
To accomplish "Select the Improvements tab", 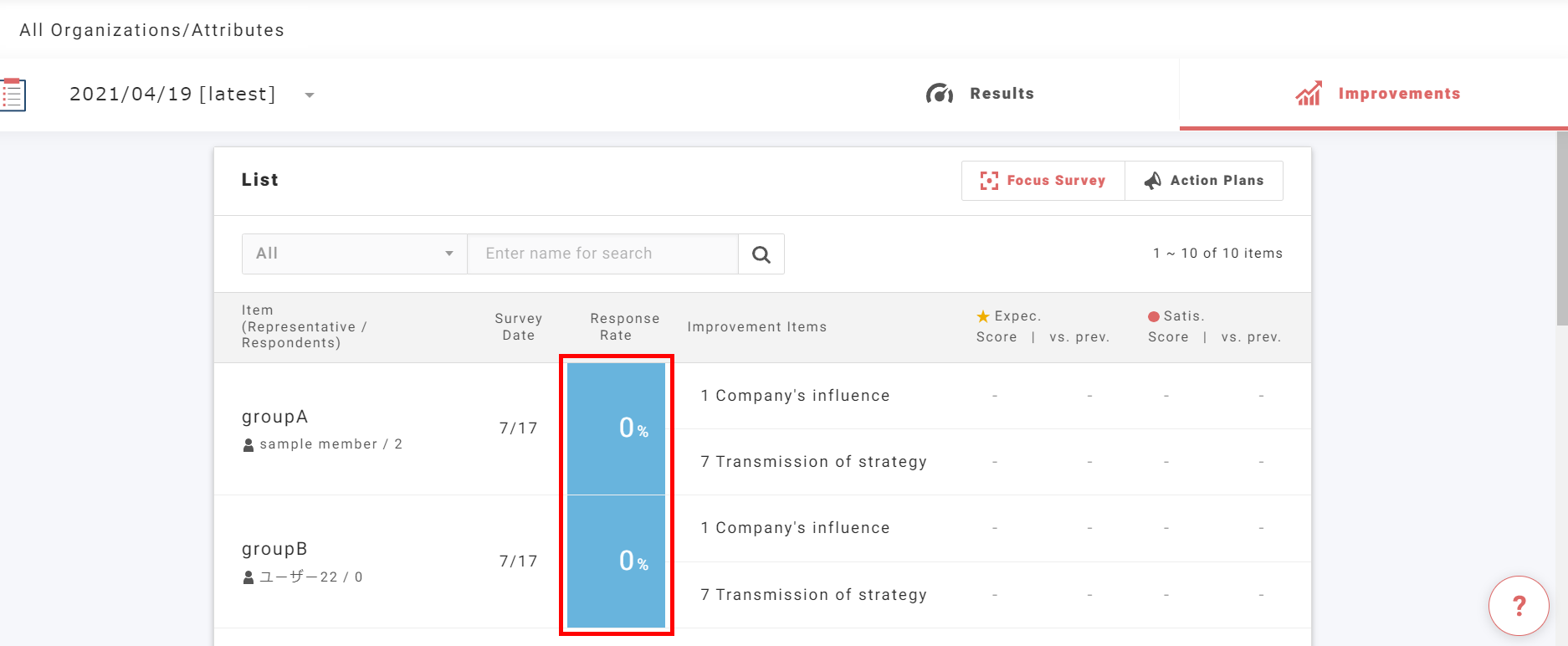I will [1398, 94].
